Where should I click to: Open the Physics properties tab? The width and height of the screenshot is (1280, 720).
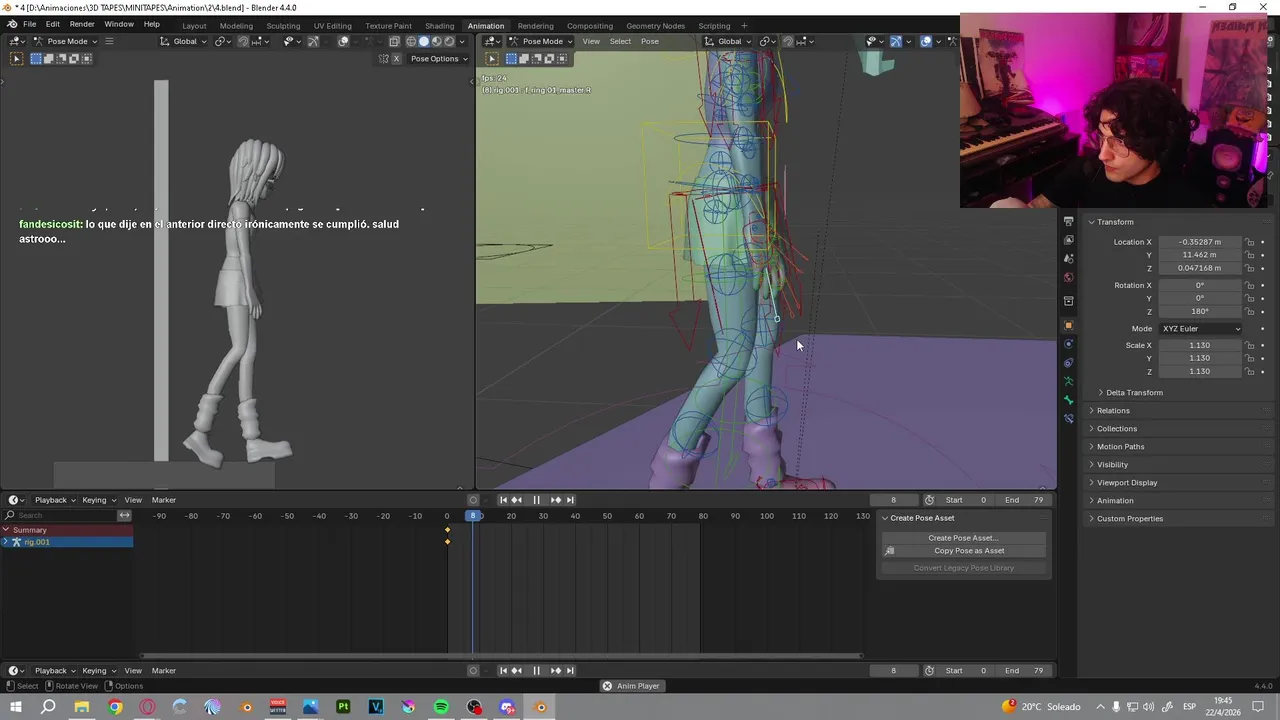(1068, 344)
